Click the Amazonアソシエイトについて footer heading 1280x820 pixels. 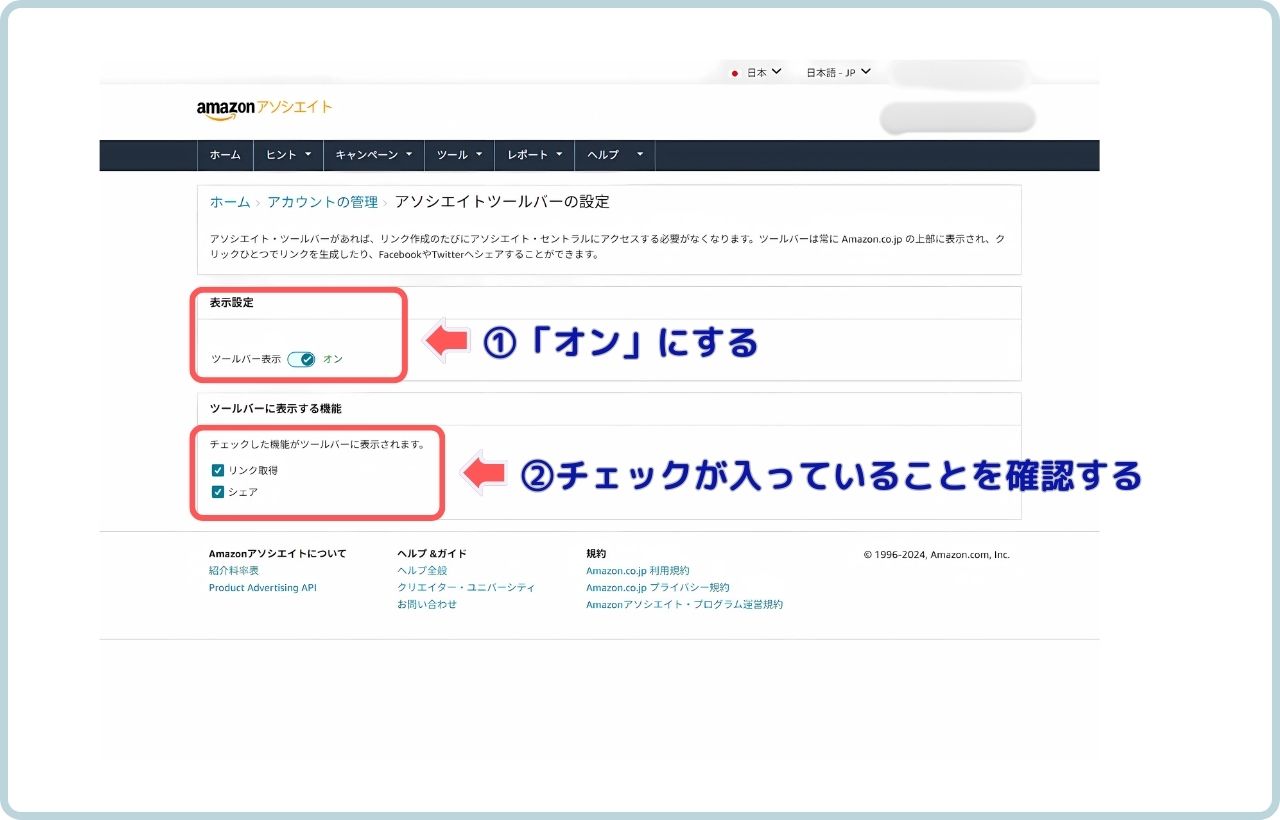pos(278,553)
